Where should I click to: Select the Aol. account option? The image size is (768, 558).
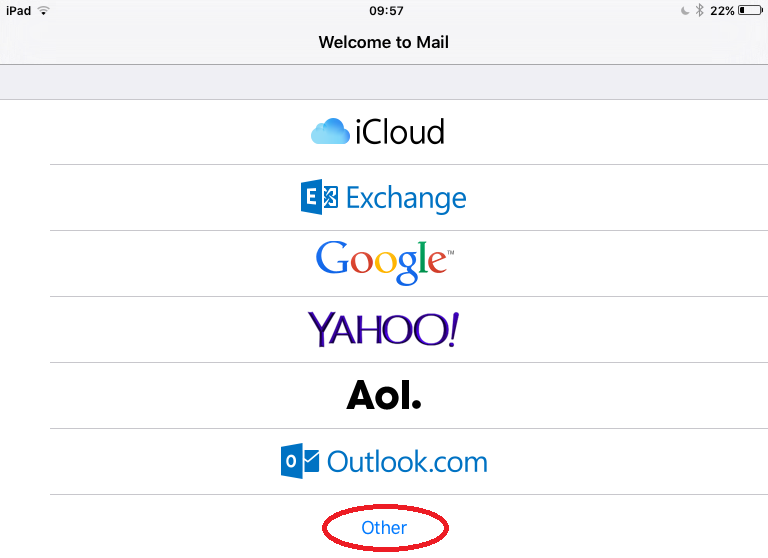coord(384,396)
